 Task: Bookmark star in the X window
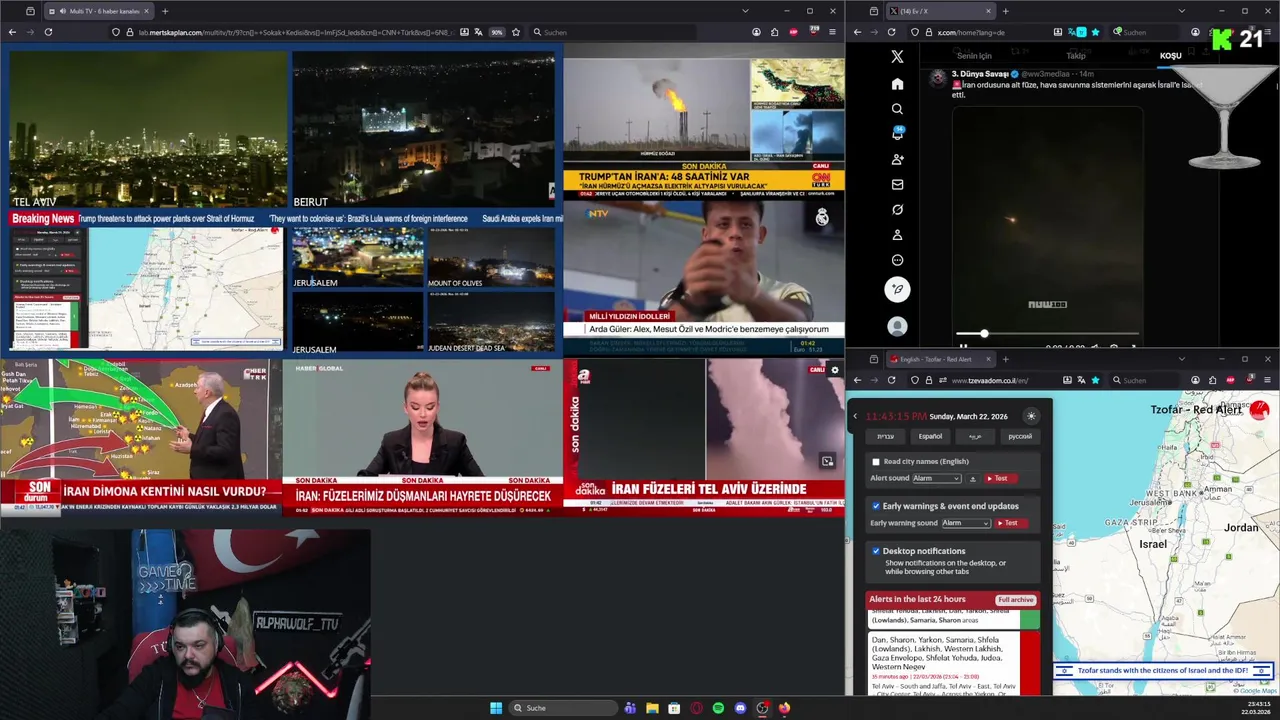pyautogui.click(x=1095, y=32)
